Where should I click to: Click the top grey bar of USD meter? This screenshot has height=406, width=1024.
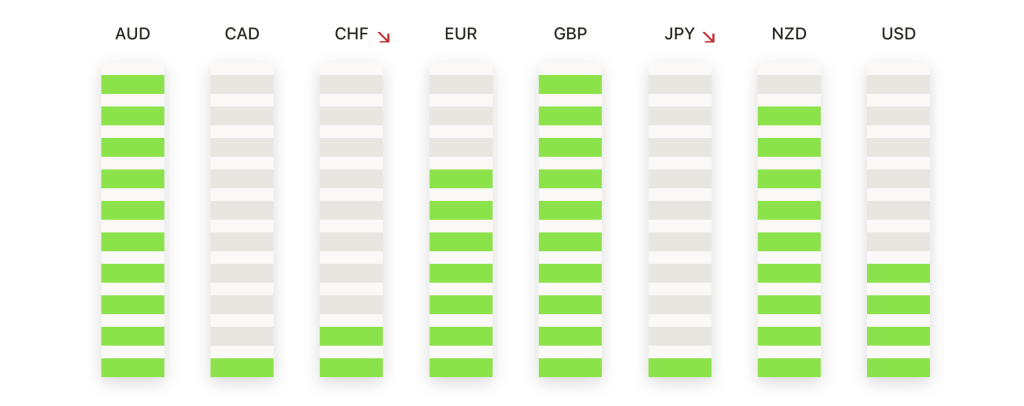(x=899, y=84)
